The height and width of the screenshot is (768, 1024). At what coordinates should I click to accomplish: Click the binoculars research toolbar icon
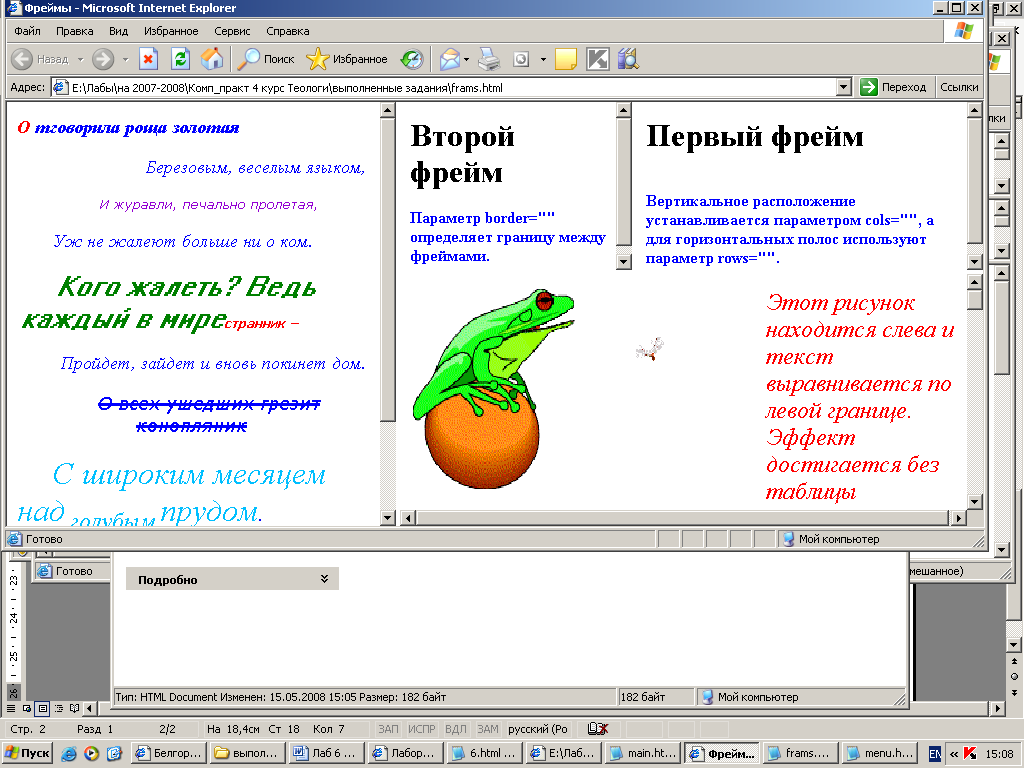tap(628, 59)
